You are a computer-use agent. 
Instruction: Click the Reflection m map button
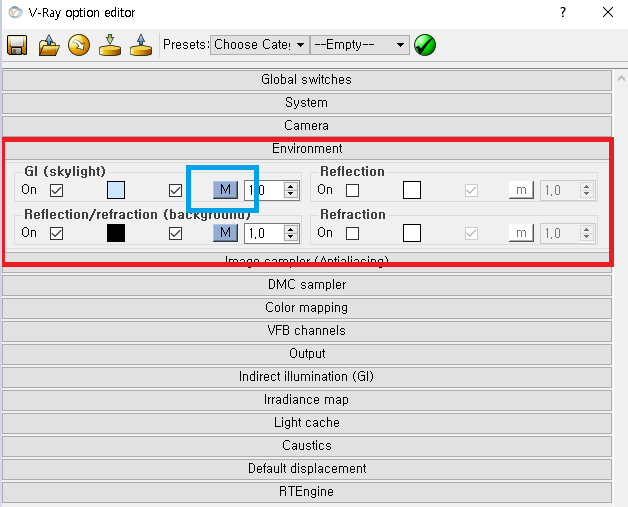click(521, 190)
